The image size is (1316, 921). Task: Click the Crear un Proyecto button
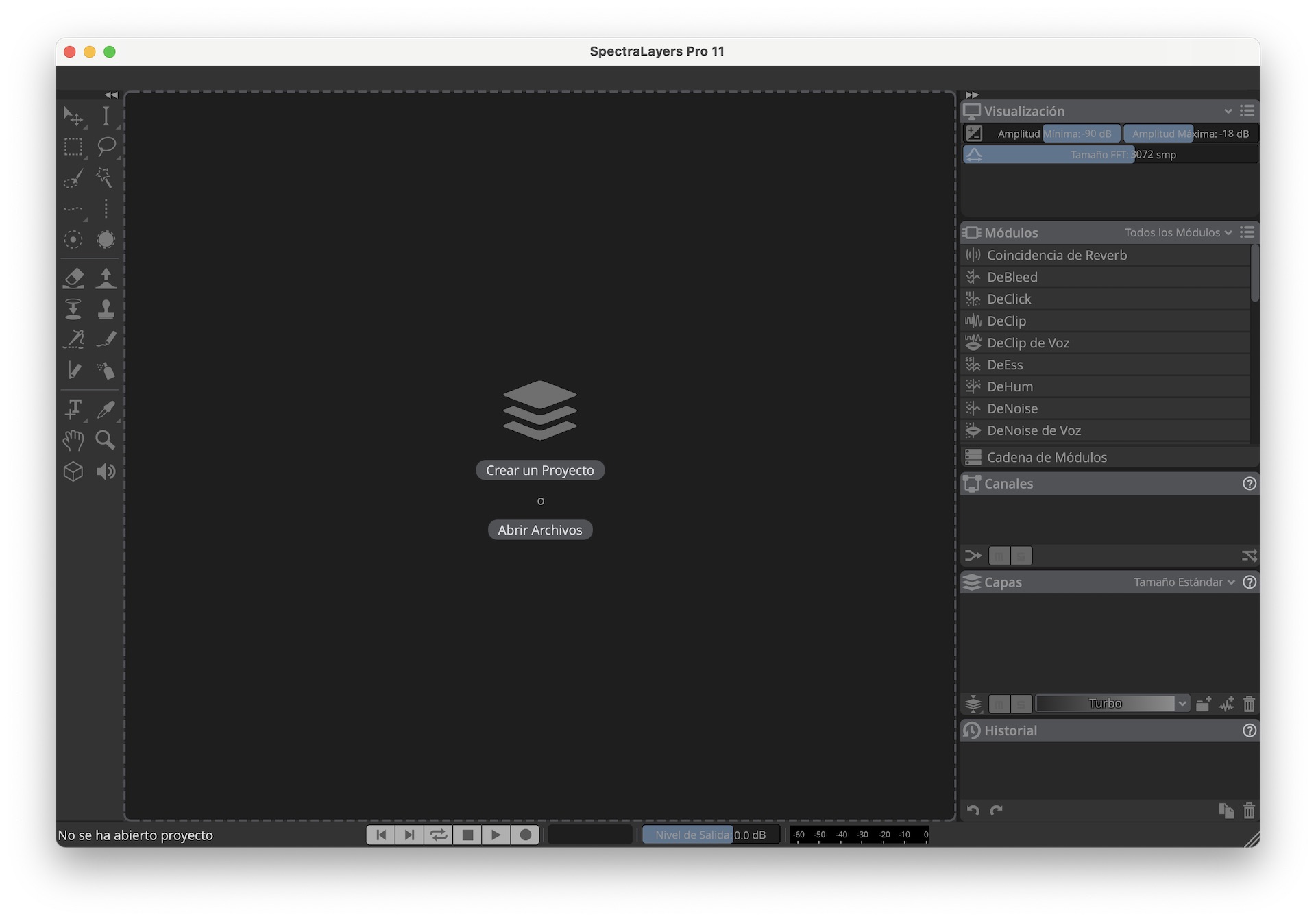tap(540, 470)
